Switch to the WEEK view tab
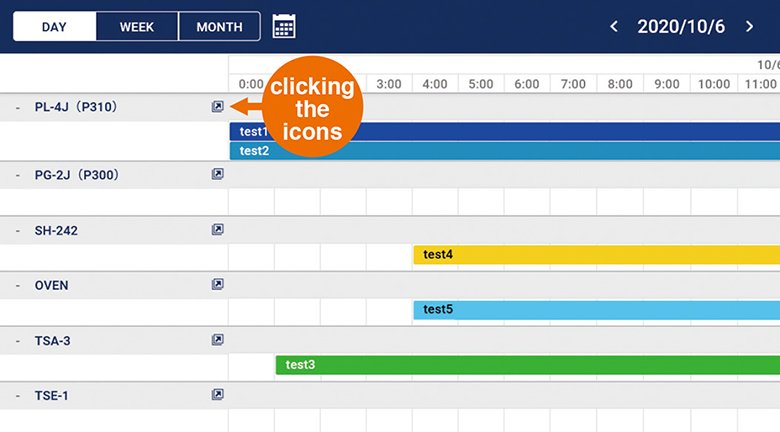This screenshot has width=780, height=432. click(137, 26)
